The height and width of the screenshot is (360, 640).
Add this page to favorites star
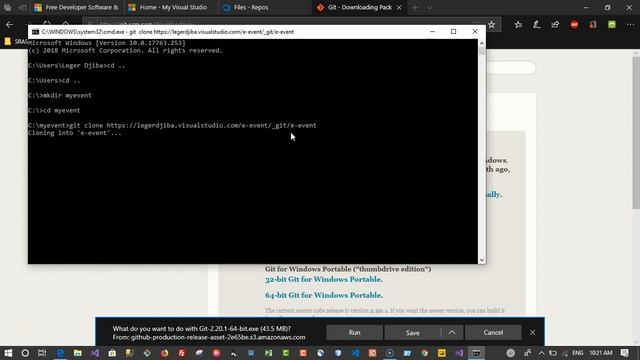[491, 24]
